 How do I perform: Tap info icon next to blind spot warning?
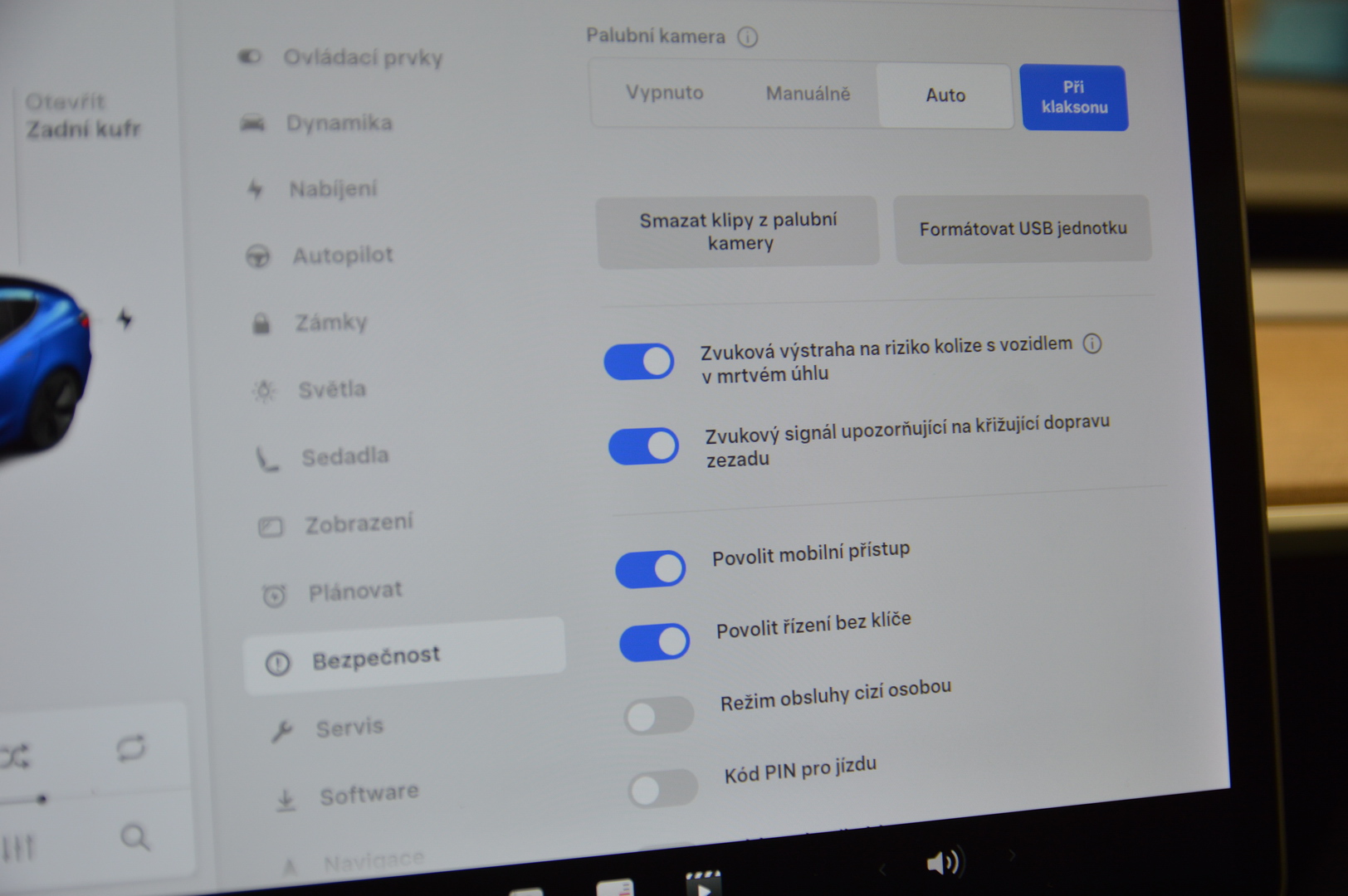[x=1092, y=343]
